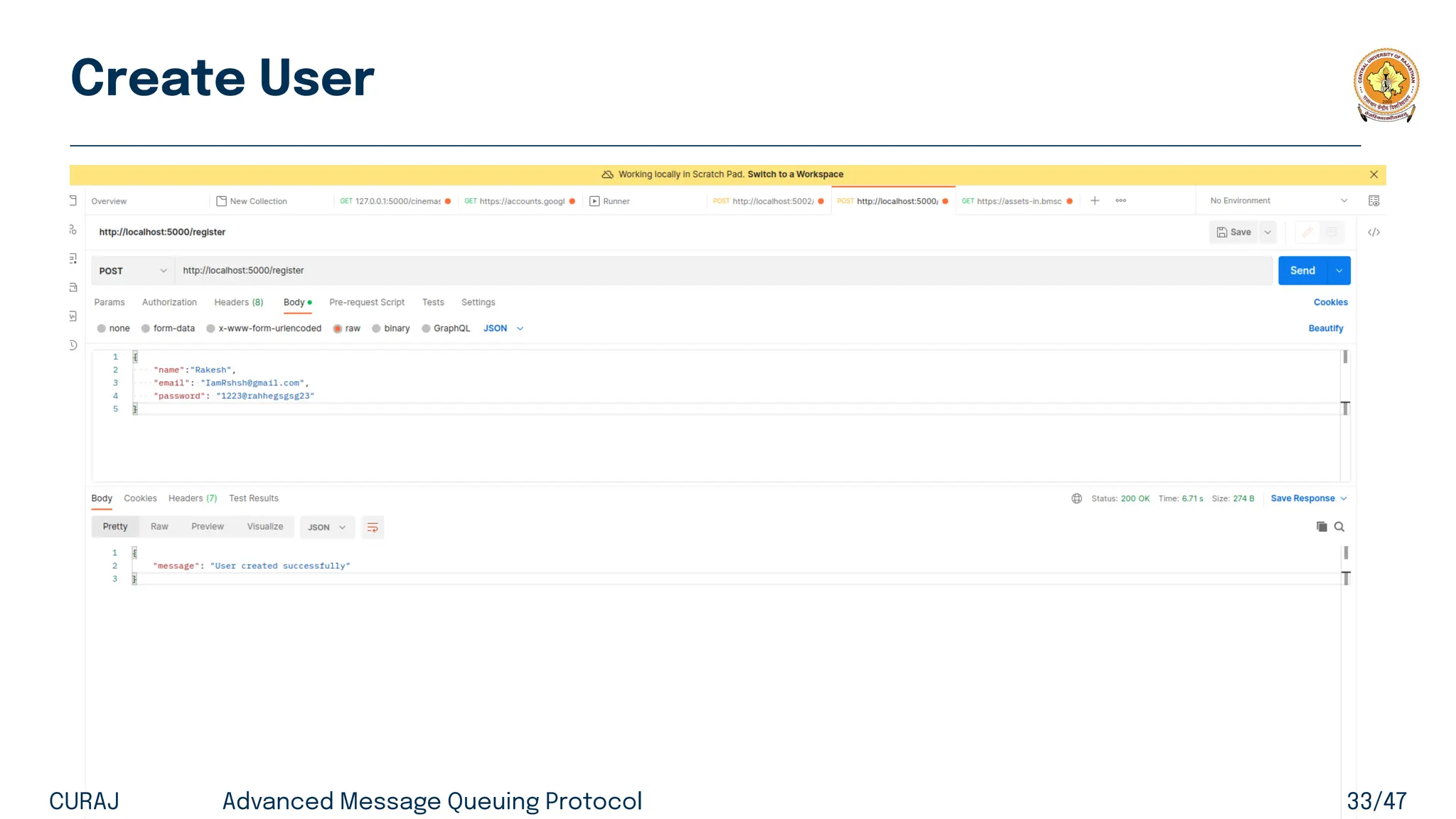Open tab options three-dots menu
1456x819 pixels.
point(1121,200)
